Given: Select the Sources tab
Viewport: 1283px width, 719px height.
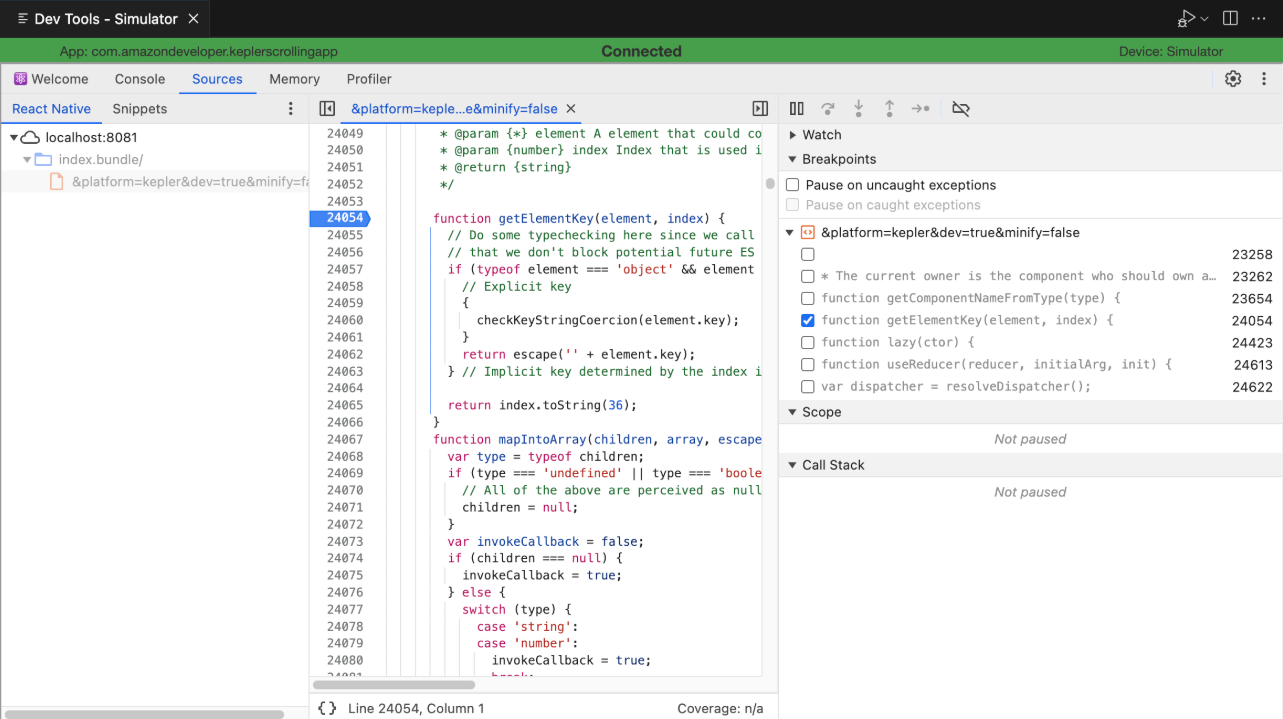Looking at the screenshot, I should tap(217, 79).
